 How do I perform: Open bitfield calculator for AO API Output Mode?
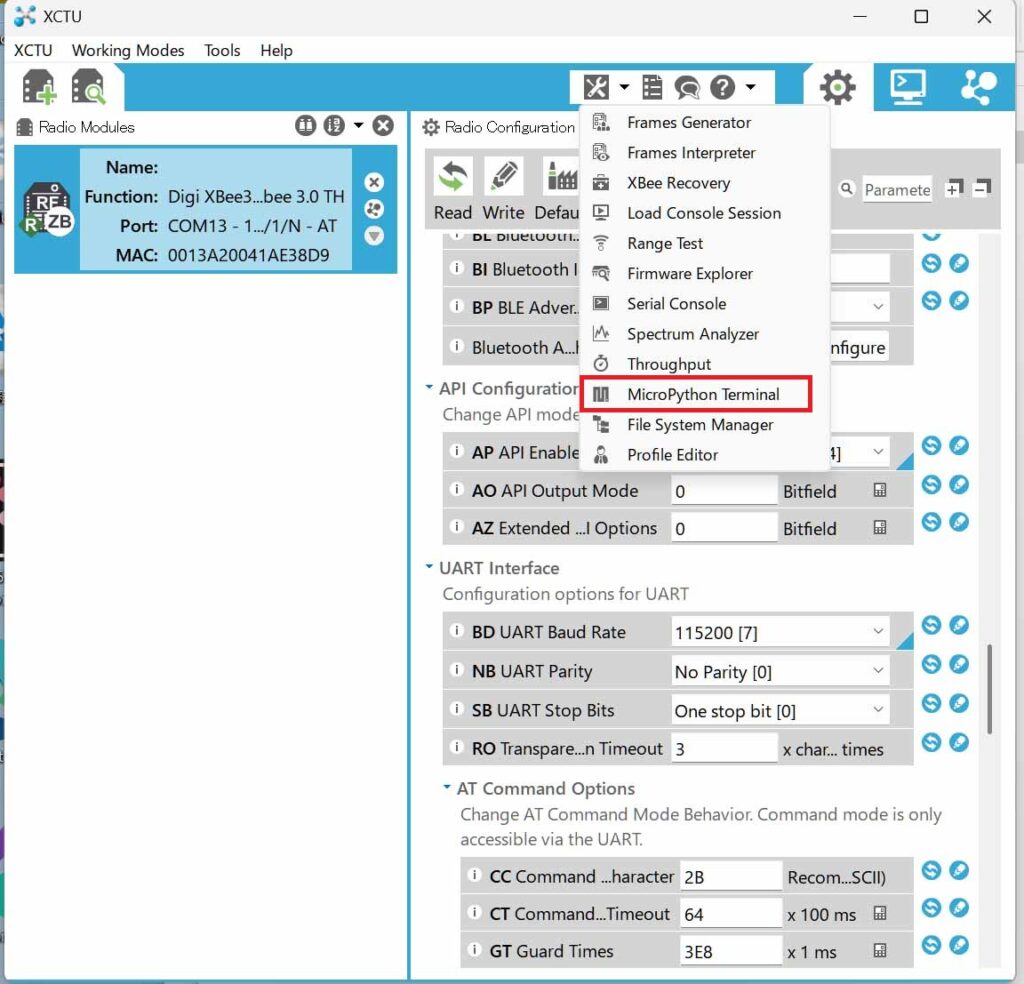pyautogui.click(x=880, y=490)
